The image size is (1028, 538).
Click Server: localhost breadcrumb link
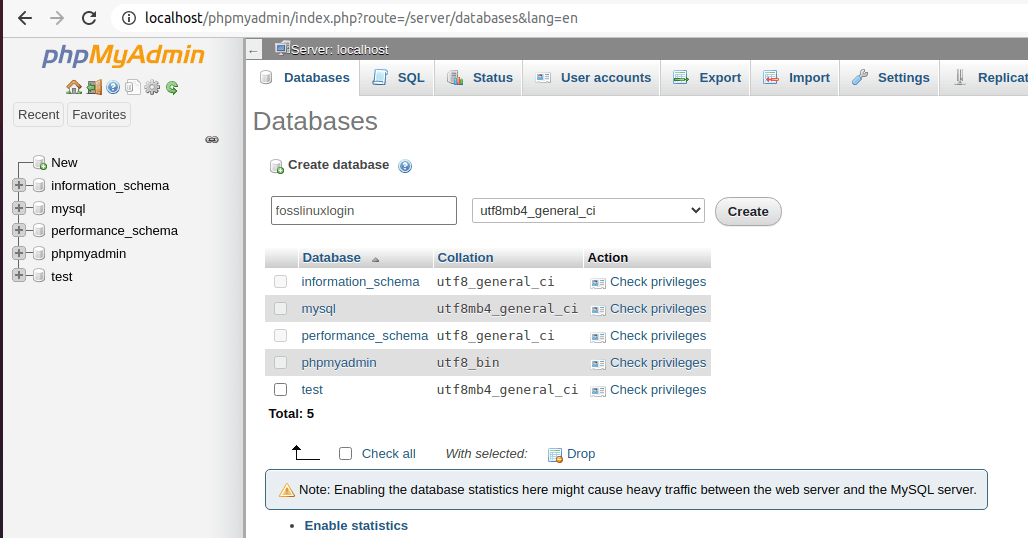[340, 50]
